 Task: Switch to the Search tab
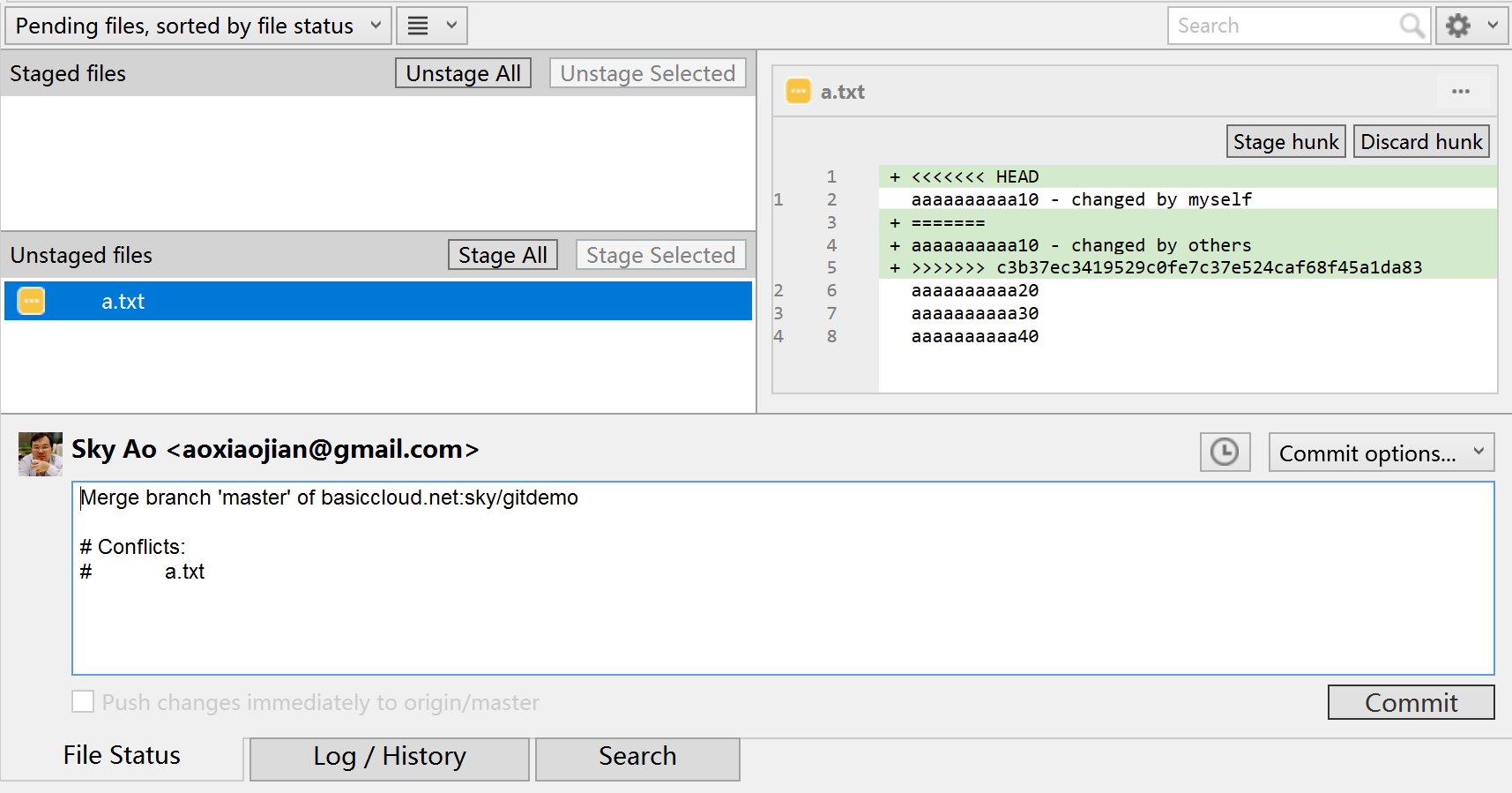(637, 758)
